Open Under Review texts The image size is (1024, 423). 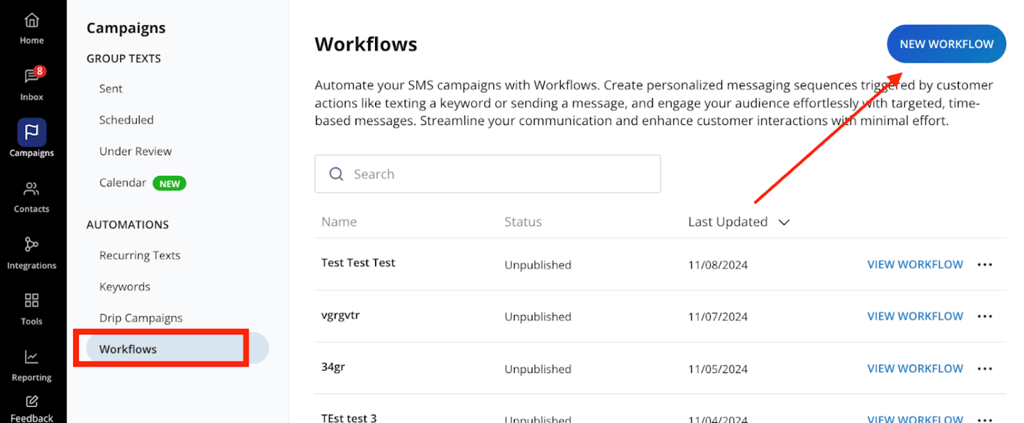pos(136,151)
